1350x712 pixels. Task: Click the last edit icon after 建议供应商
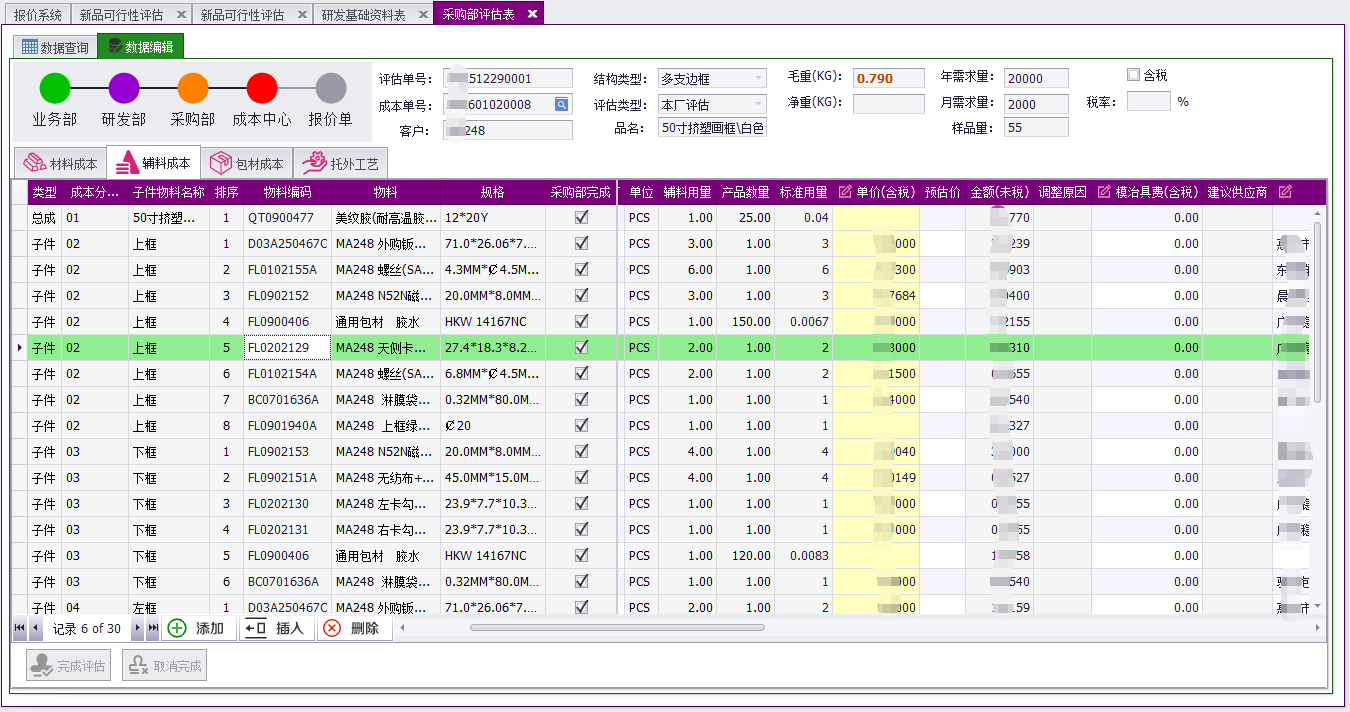(x=1285, y=192)
